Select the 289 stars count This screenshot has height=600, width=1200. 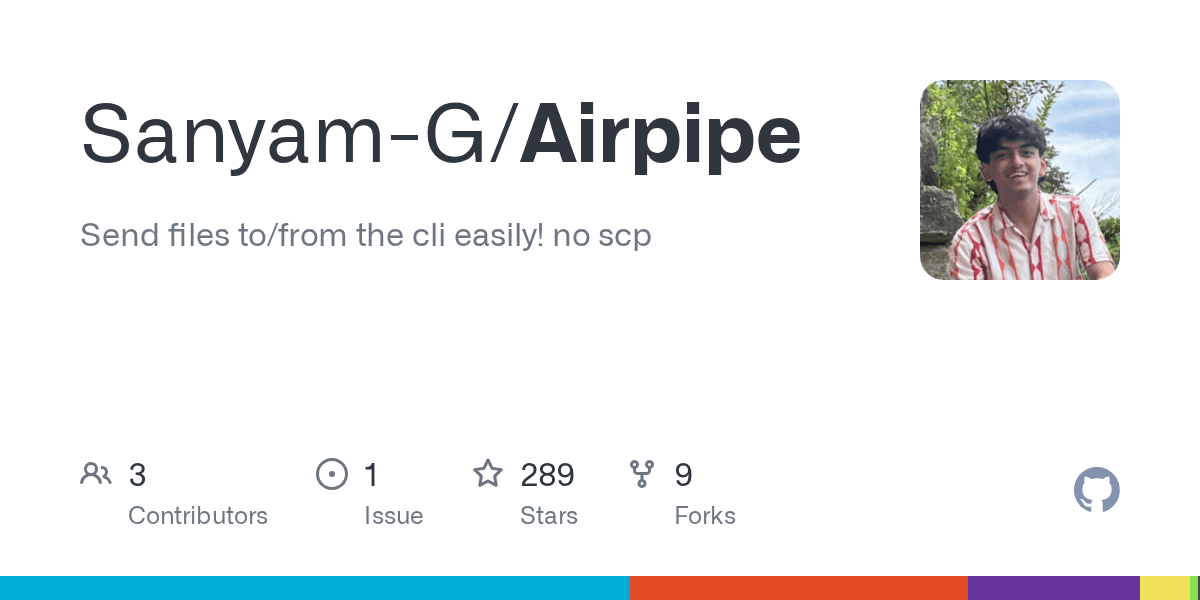(x=547, y=475)
